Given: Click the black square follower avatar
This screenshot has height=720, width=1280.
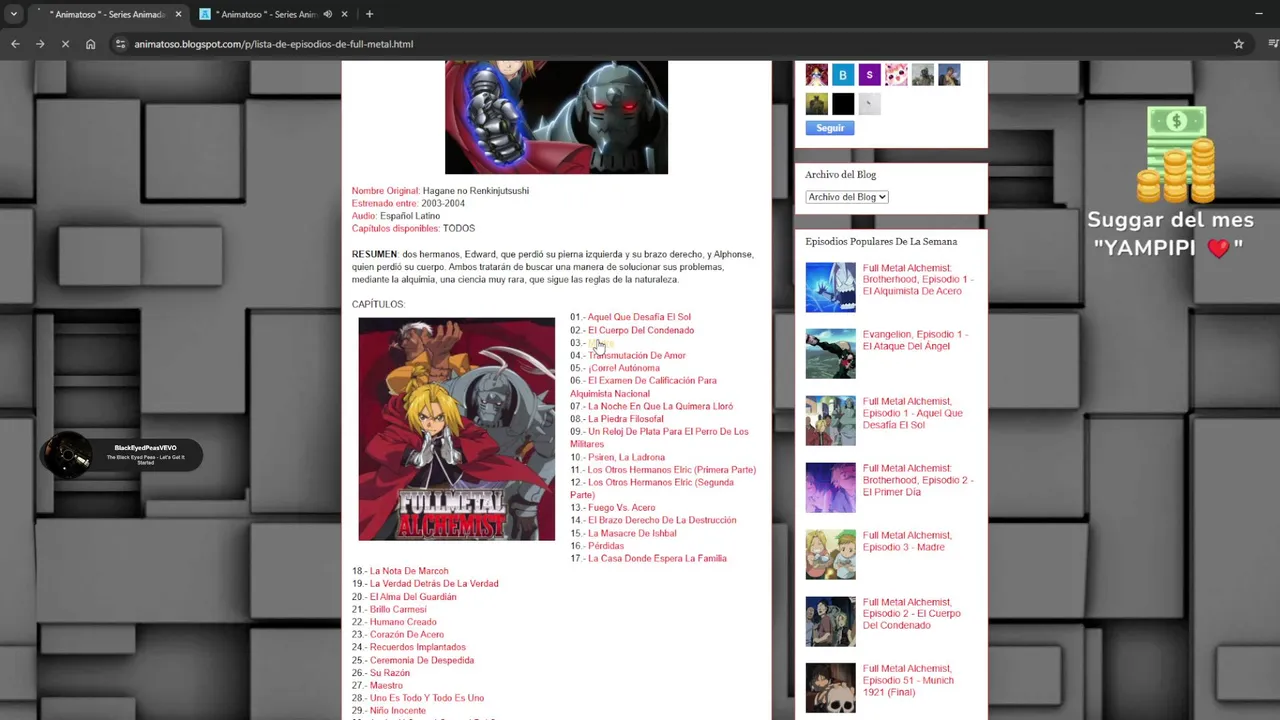Looking at the screenshot, I should point(843,104).
